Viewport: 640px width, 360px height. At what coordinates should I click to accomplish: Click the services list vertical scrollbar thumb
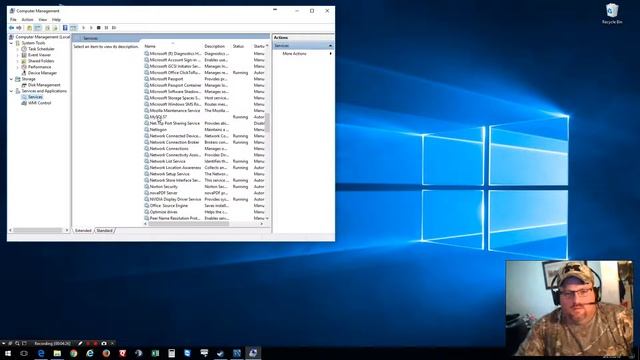pyautogui.click(x=267, y=122)
